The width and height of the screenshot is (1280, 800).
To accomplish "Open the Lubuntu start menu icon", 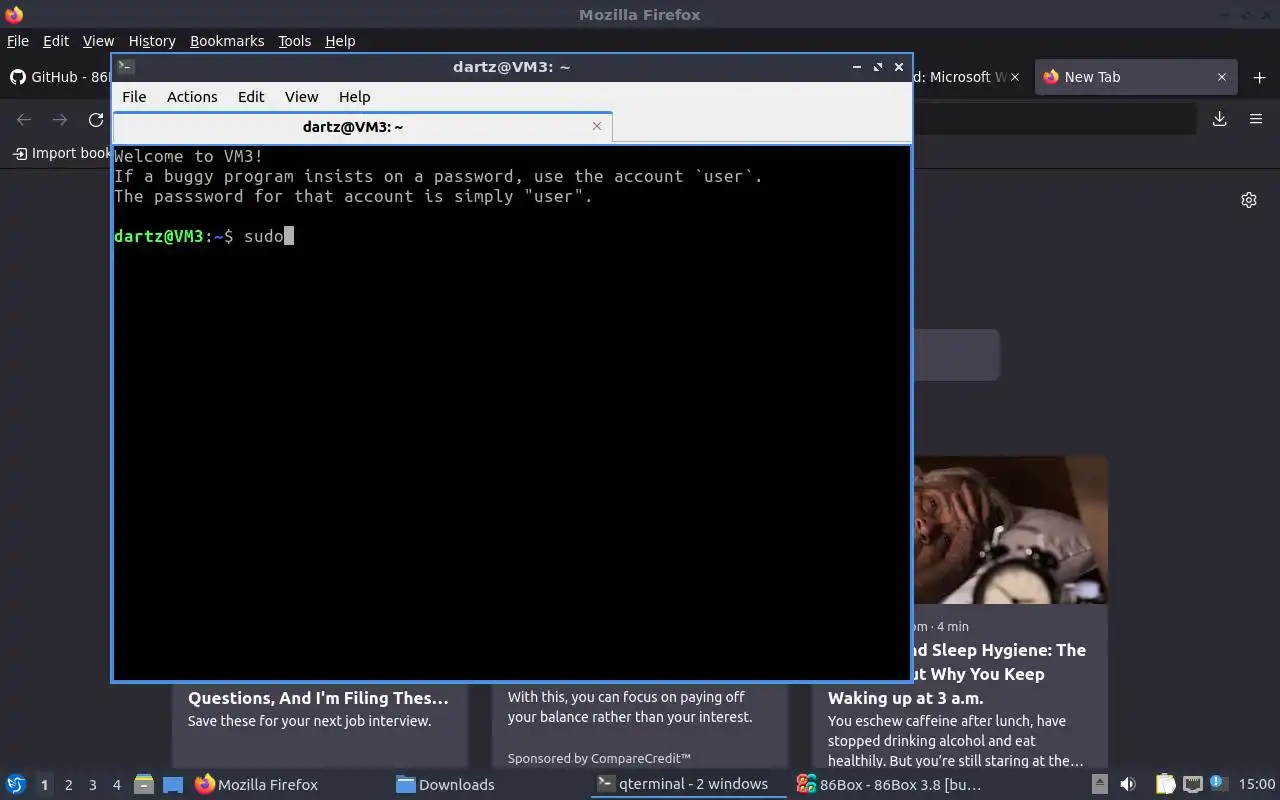I will (15, 784).
